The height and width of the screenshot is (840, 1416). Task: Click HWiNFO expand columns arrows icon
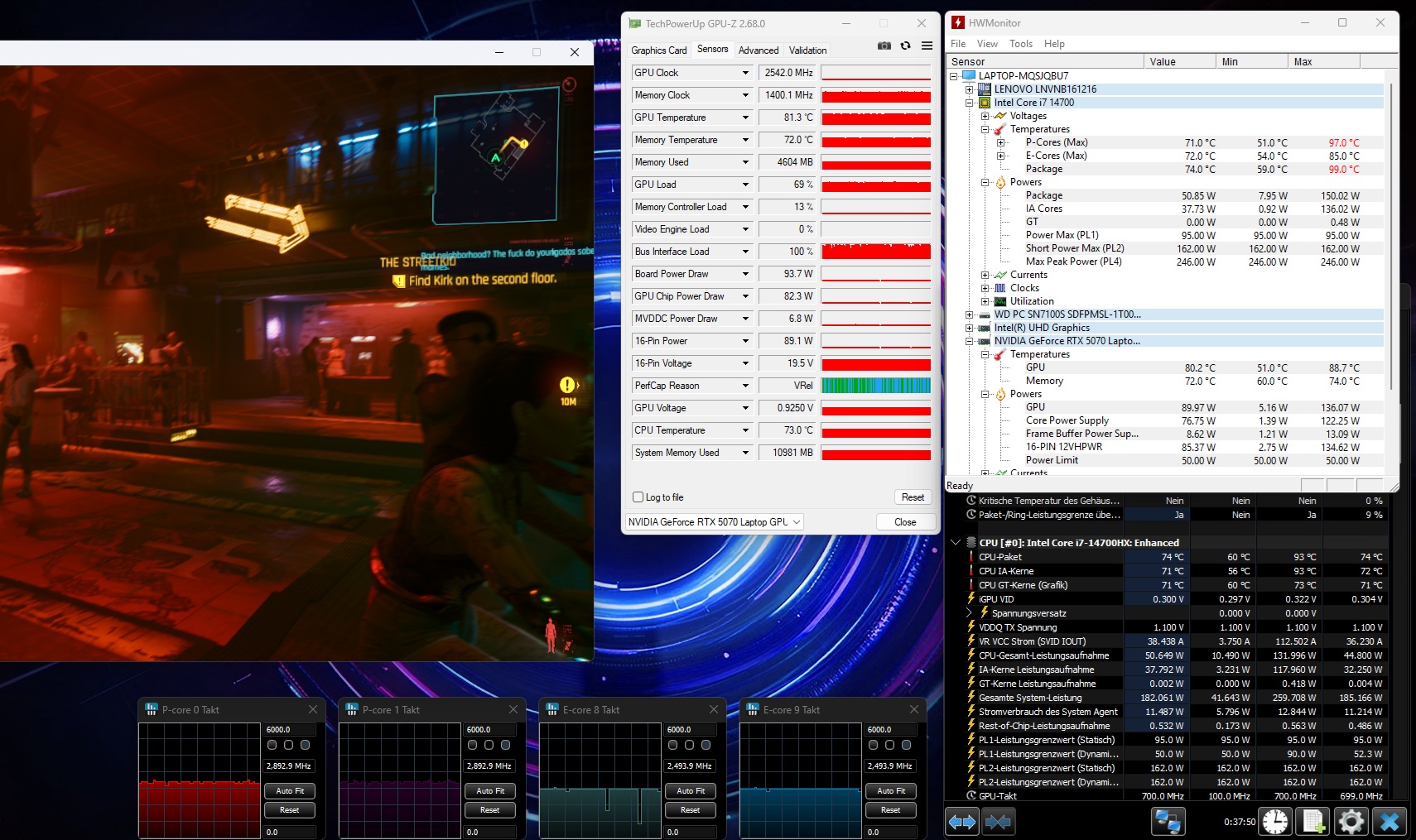[x=961, y=822]
